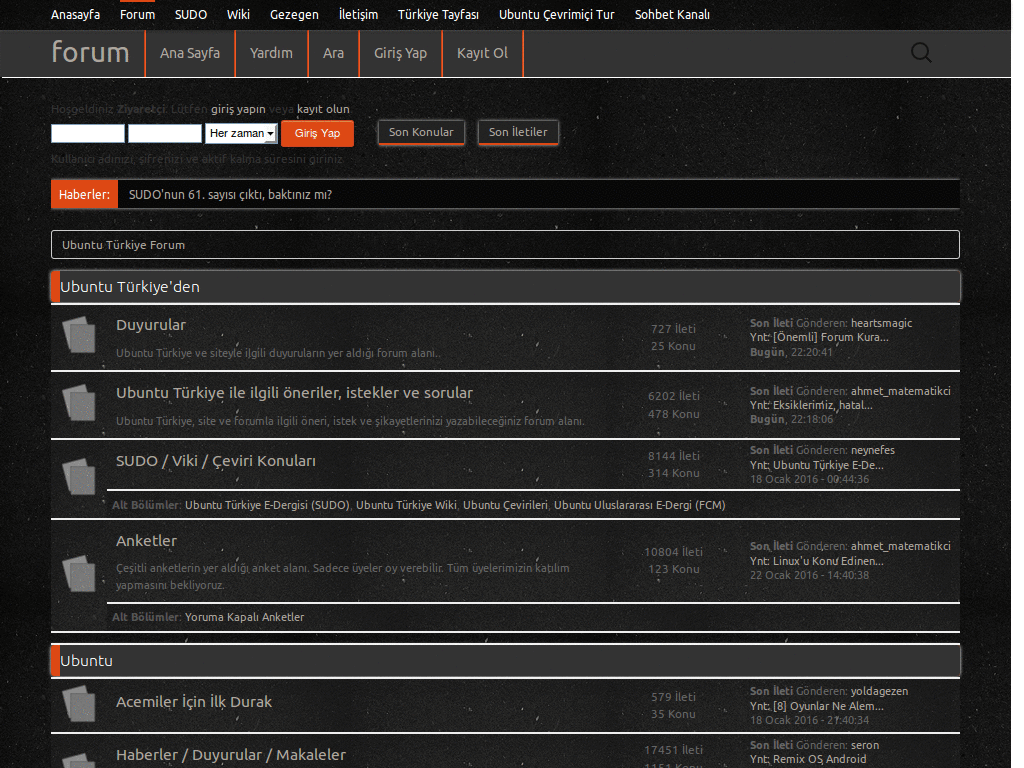The height and width of the screenshot is (768, 1024).
Task: Open heartsmagic user profile link
Action: tap(882, 323)
